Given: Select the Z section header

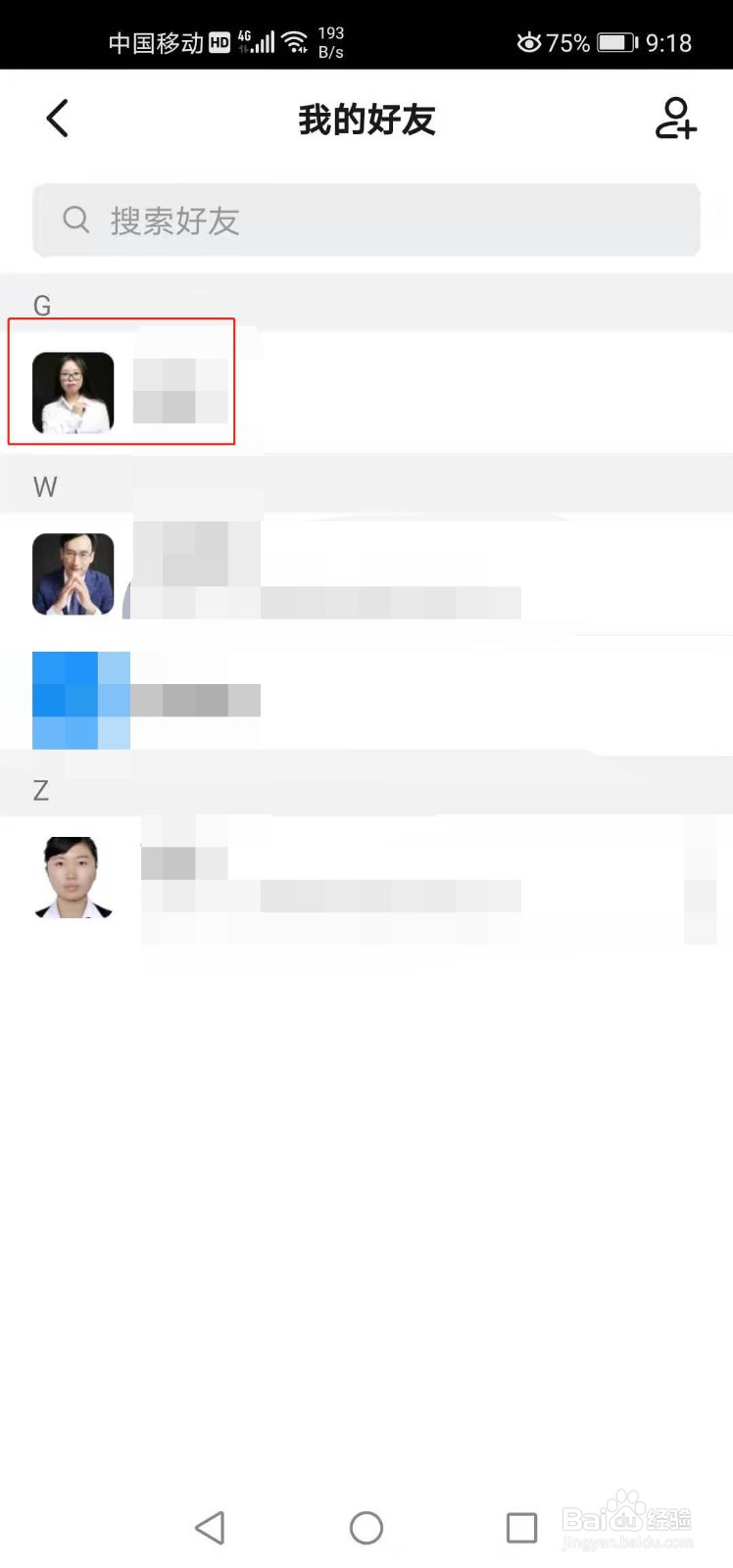Looking at the screenshot, I should point(366,789).
